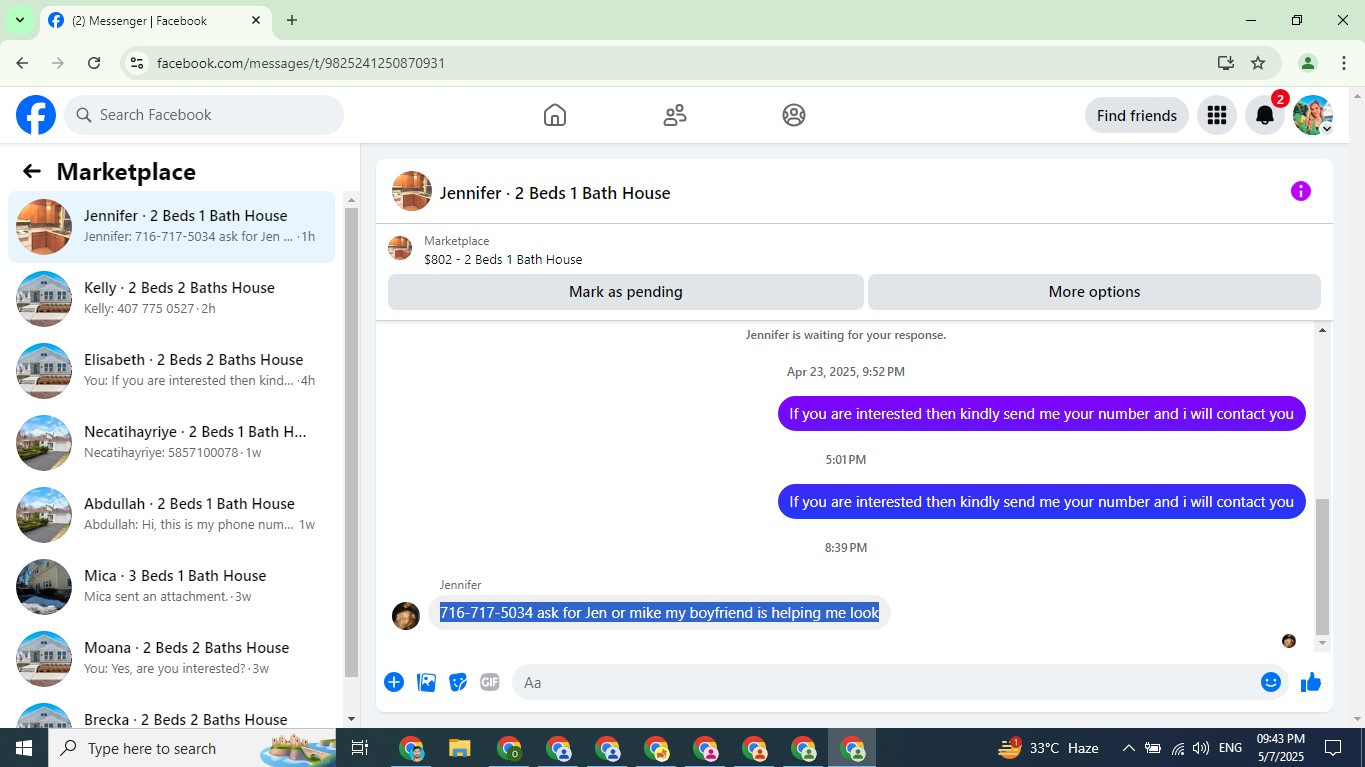Click the chat messages scrollbar
1365x767 pixels.
pyautogui.click(x=1322, y=565)
